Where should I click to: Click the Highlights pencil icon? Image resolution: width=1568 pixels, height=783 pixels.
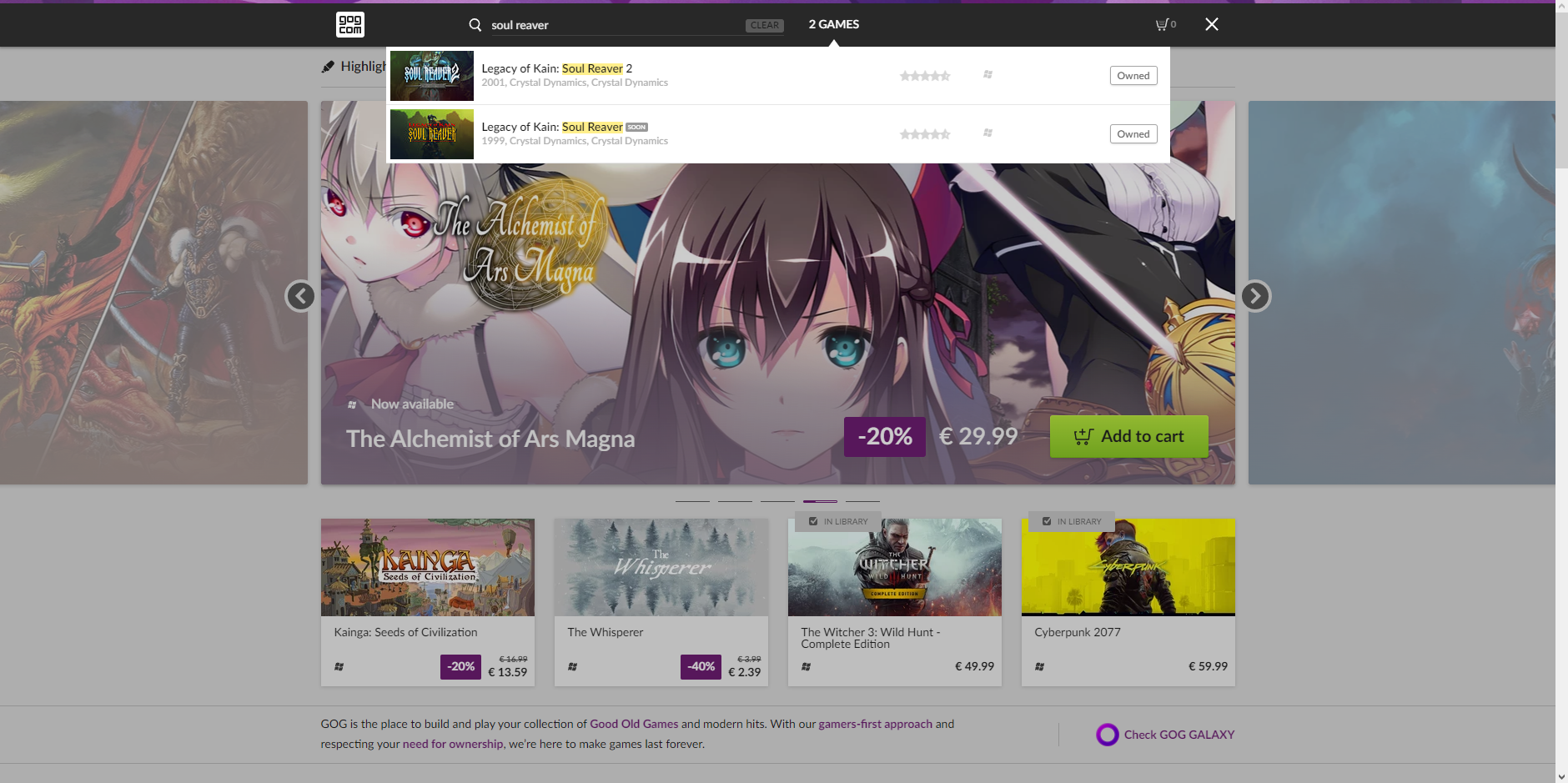click(328, 67)
